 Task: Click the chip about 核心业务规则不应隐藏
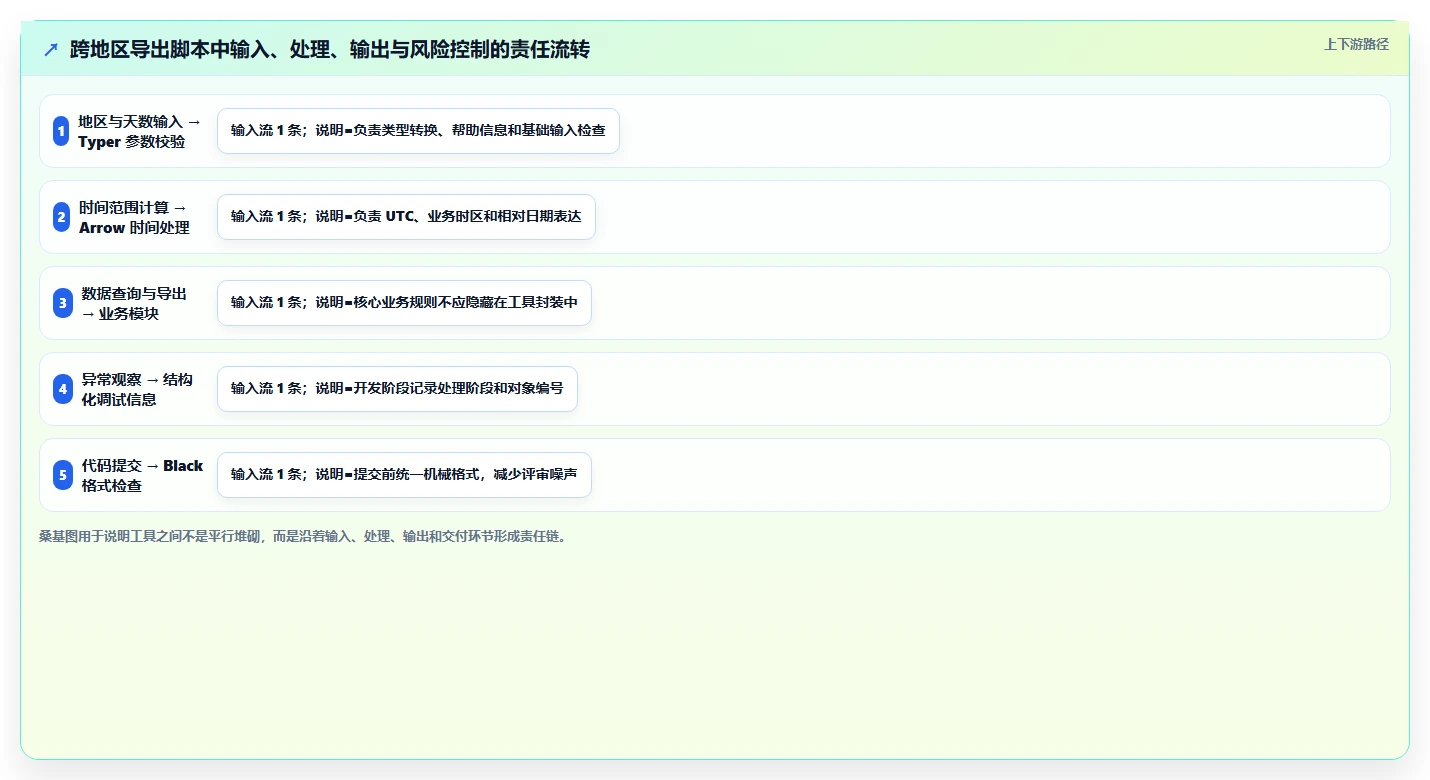click(x=404, y=303)
